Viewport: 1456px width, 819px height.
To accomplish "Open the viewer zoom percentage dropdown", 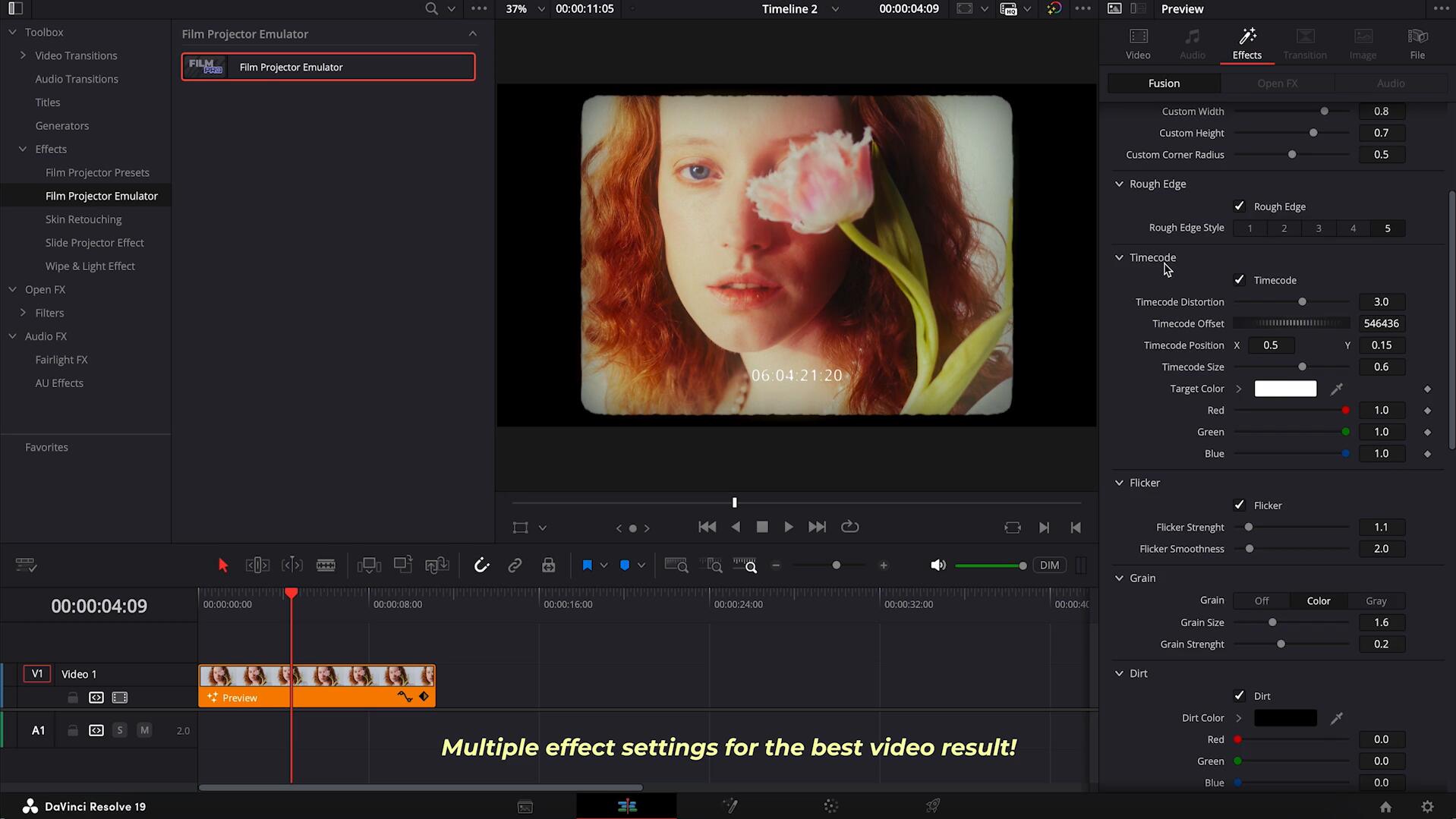I will 540,9.
